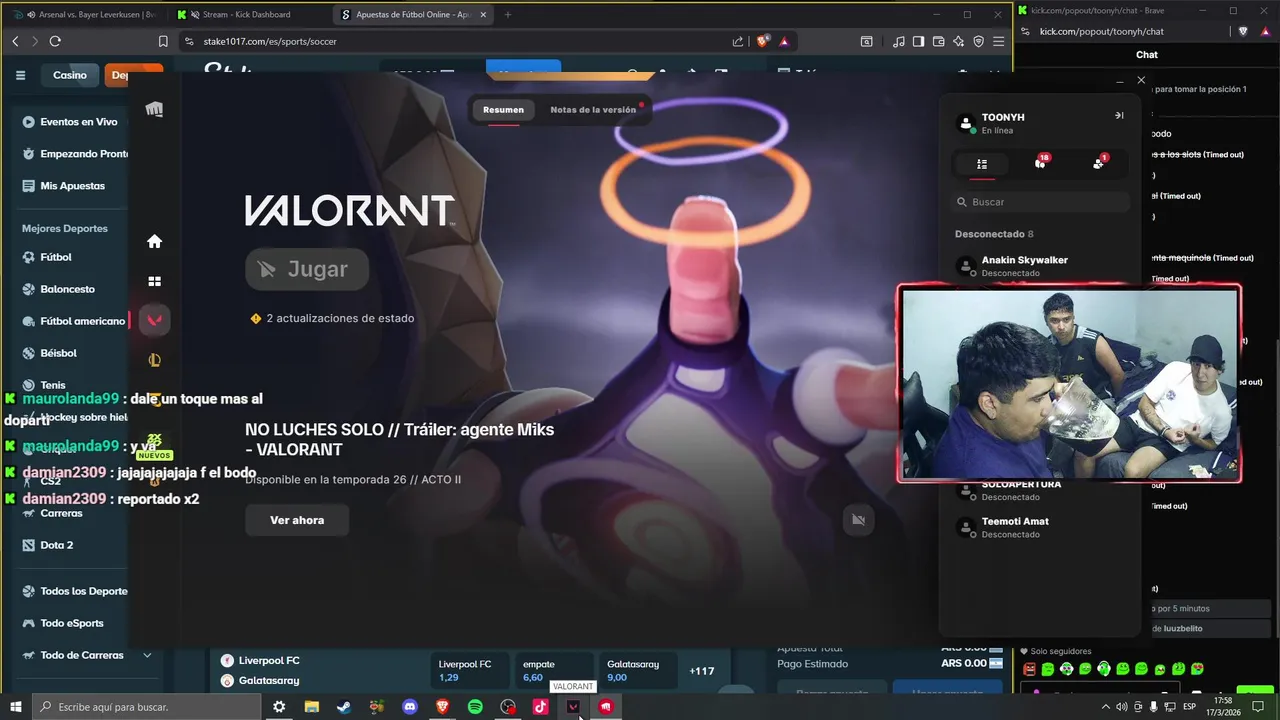The width and height of the screenshot is (1280, 720).
Task: Open the Riot Client games grid icon
Action: pyautogui.click(x=154, y=281)
